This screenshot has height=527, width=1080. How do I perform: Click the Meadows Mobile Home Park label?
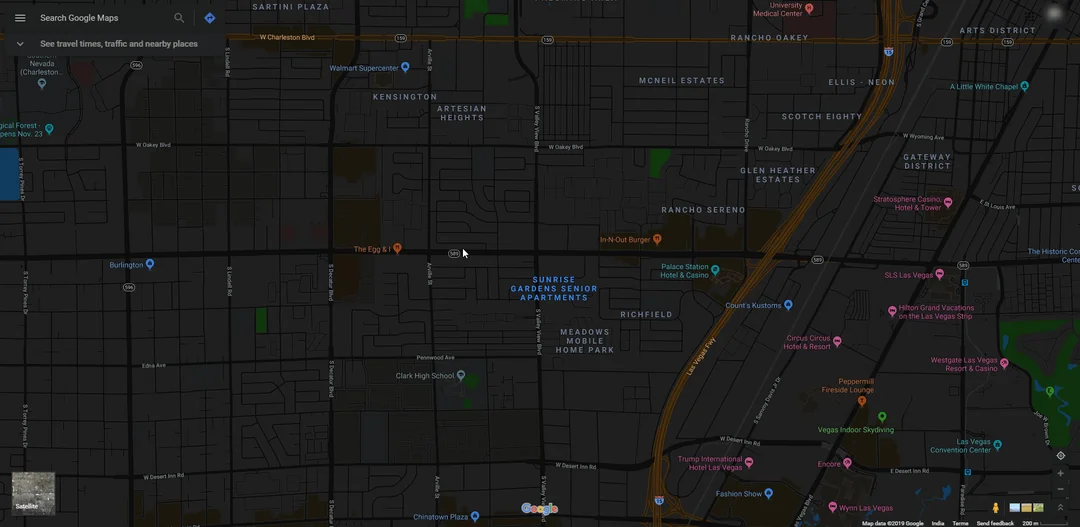click(x=585, y=341)
